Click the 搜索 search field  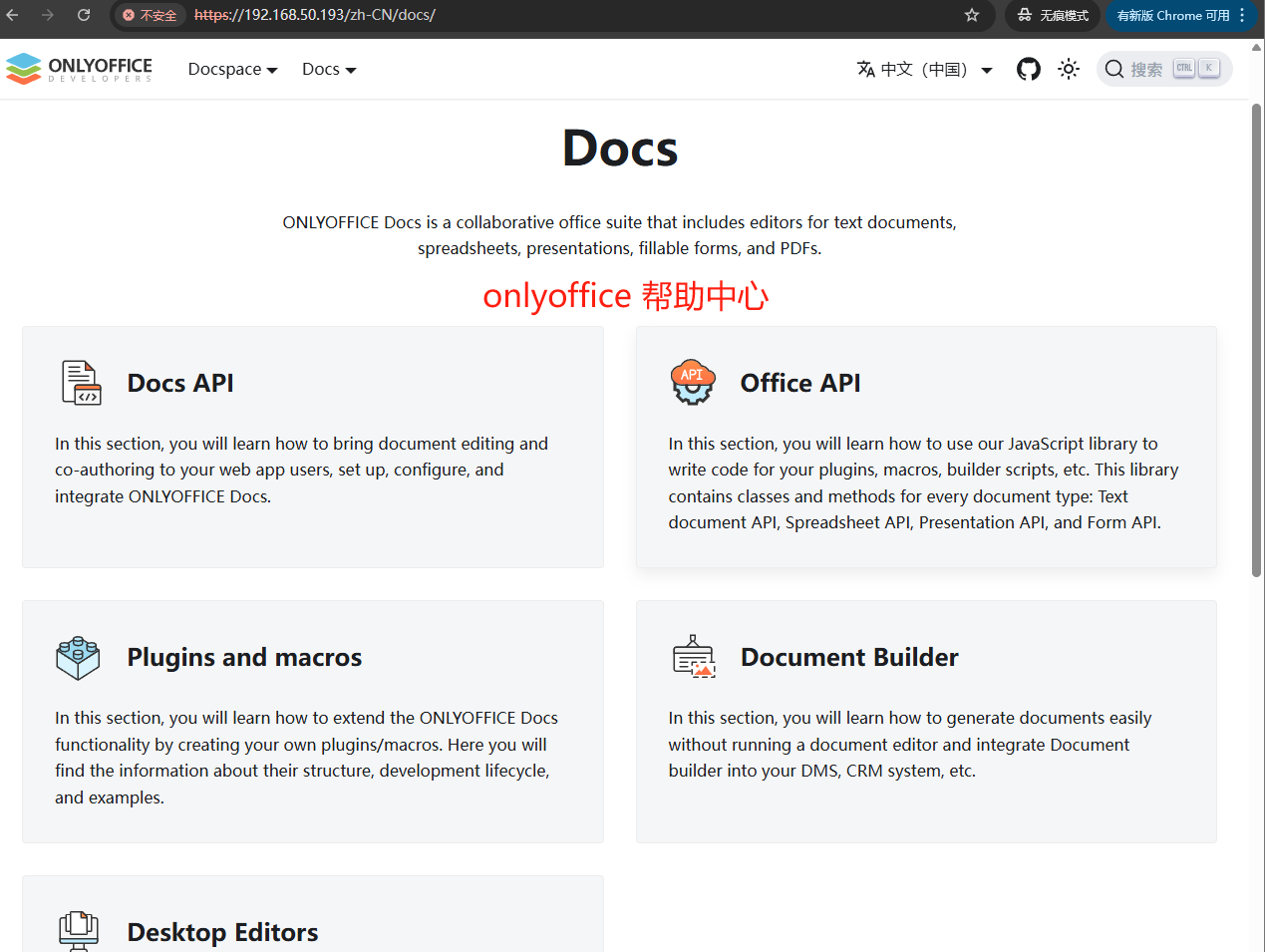pos(1164,69)
